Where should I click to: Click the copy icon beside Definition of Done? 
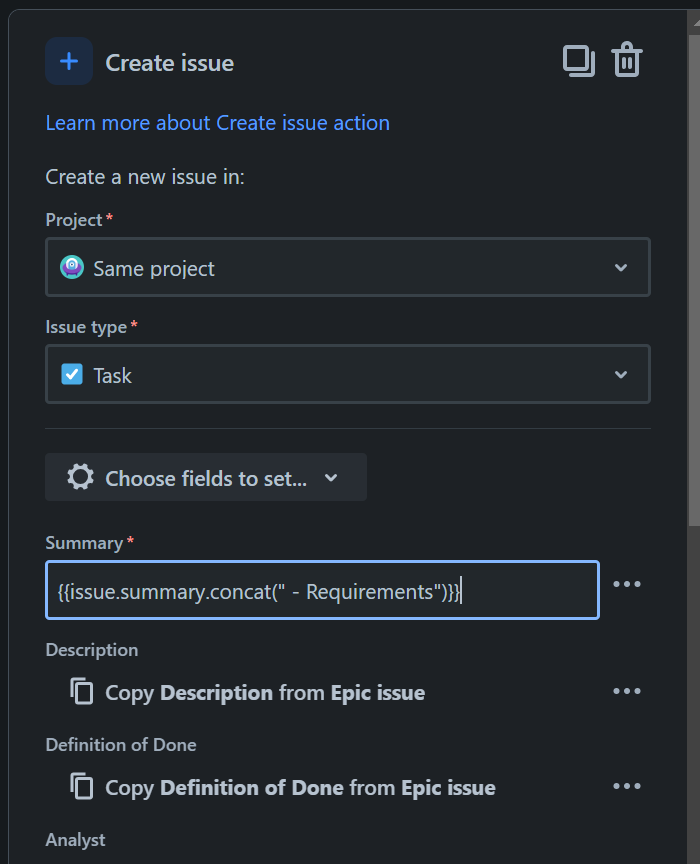(82, 787)
